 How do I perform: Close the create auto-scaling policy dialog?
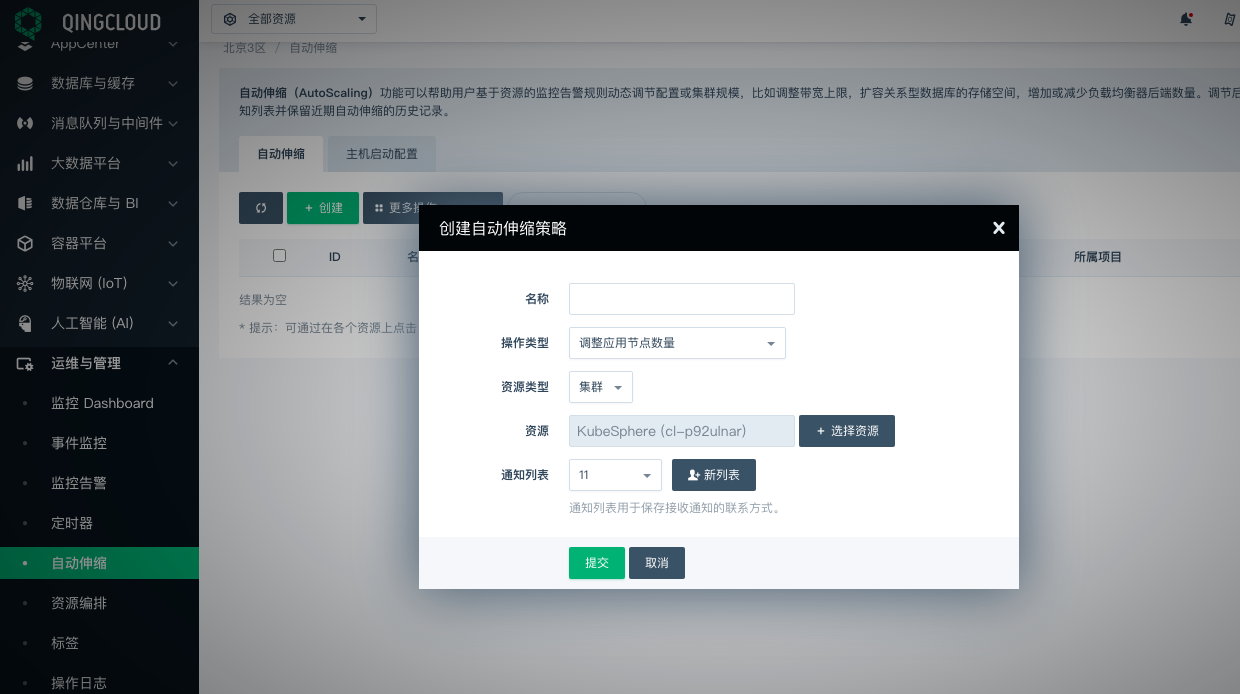point(998,228)
